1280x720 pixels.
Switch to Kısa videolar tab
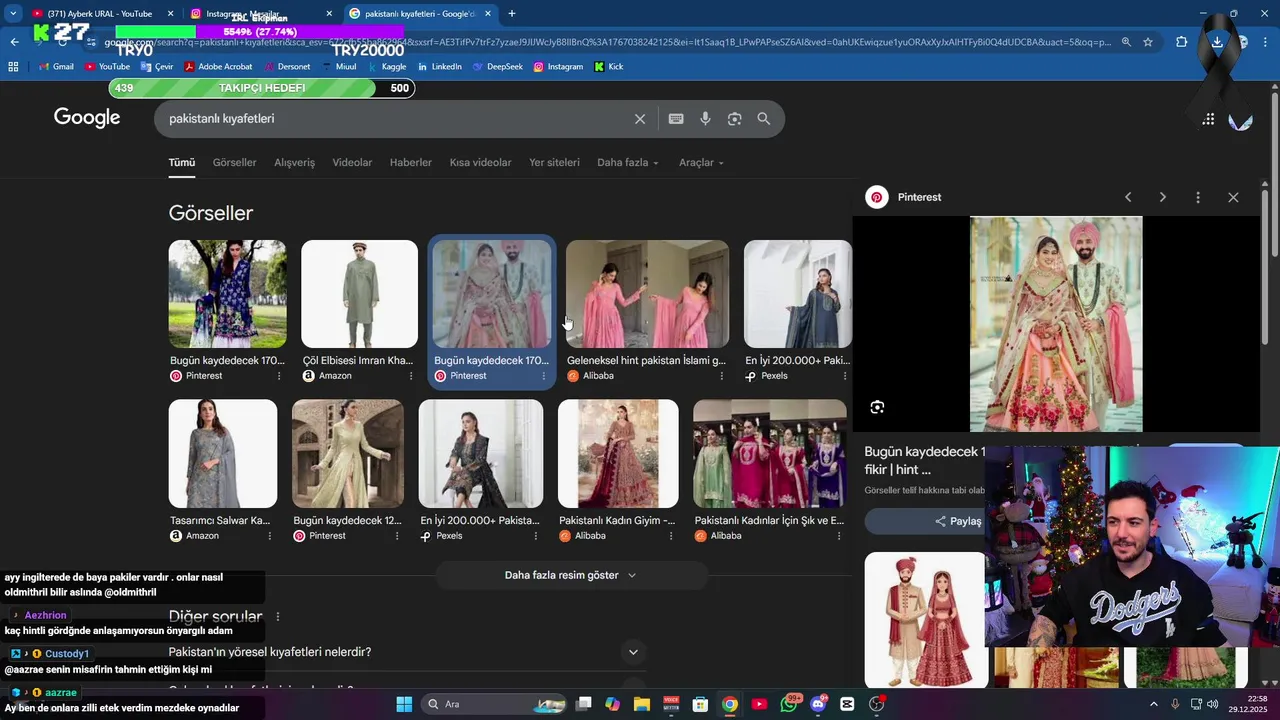[480, 162]
